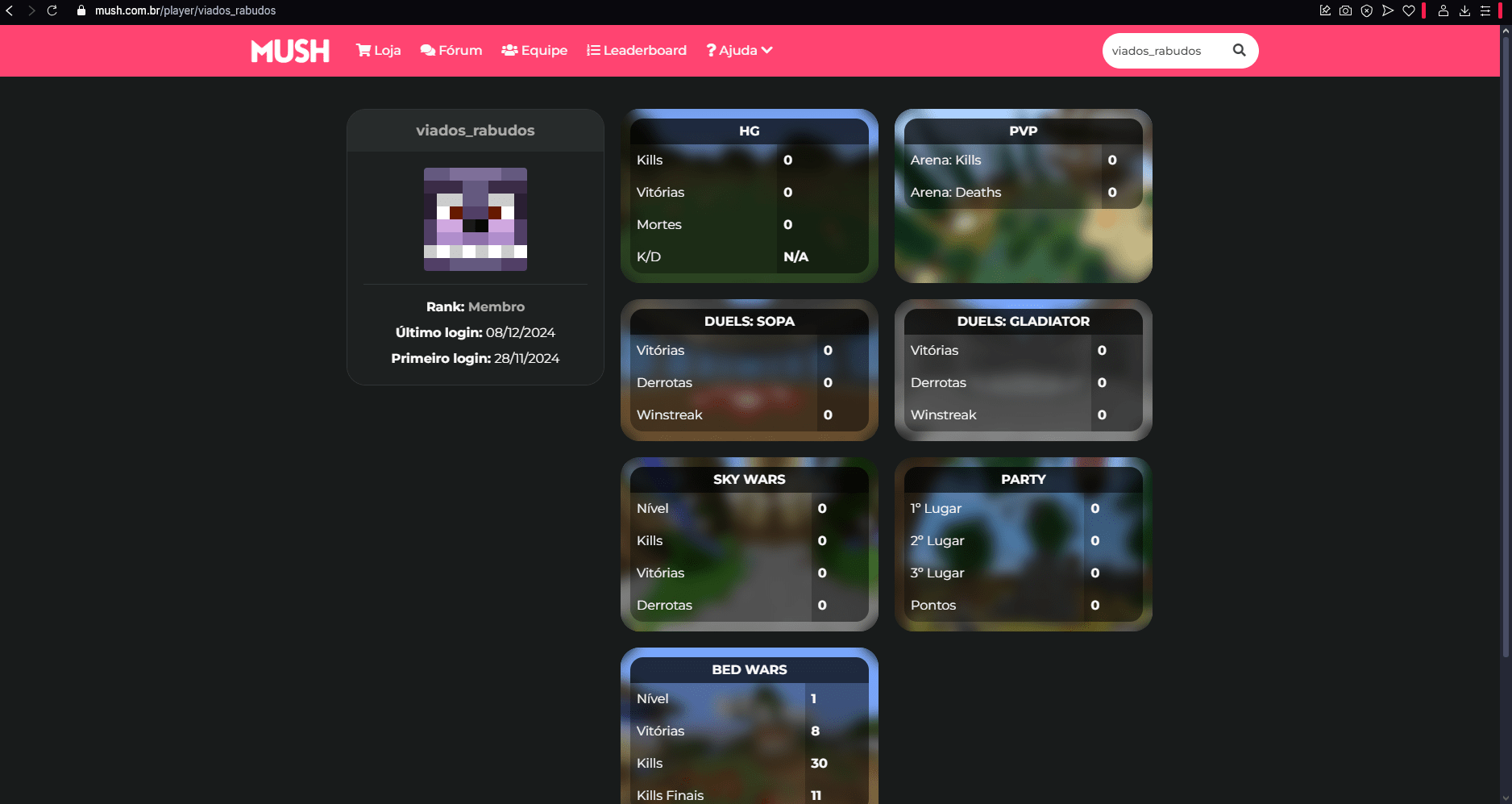
Task: Open the easy setup sliders icon
Action: pos(1485,10)
